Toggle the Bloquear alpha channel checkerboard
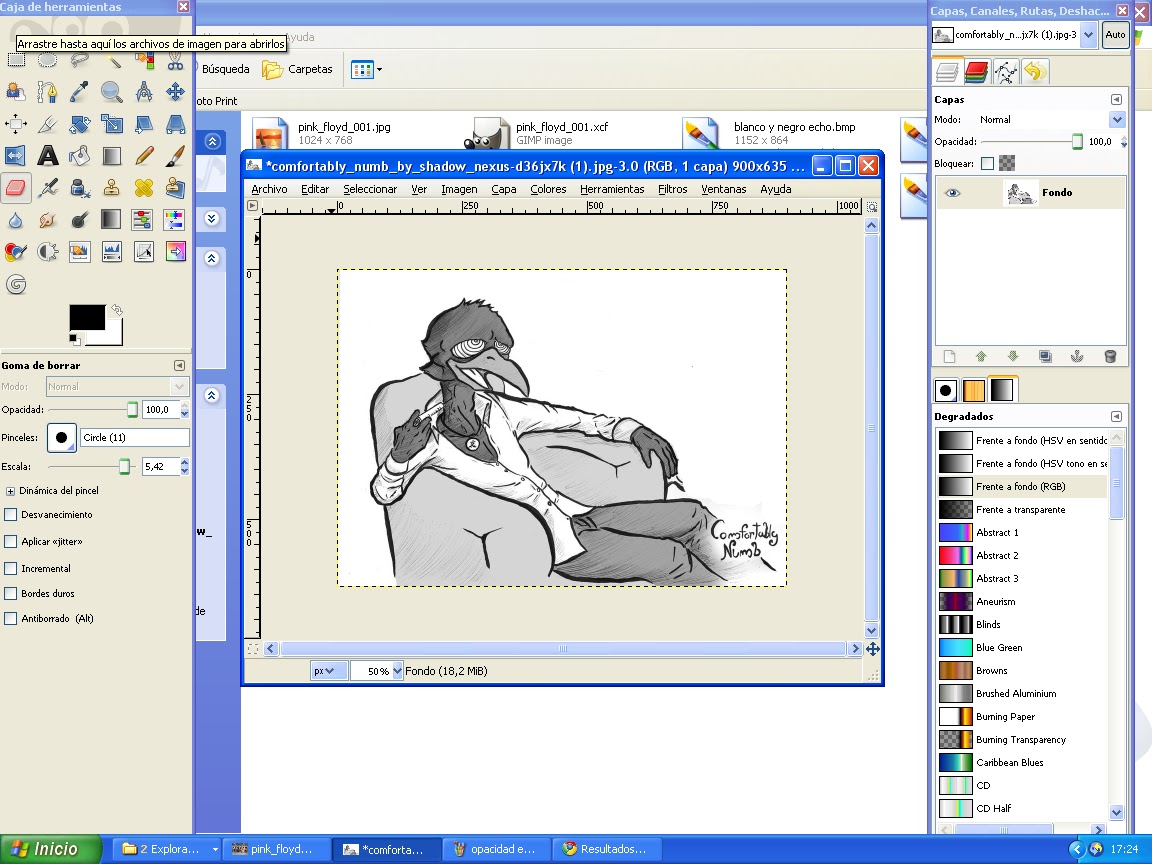 [1007, 163]
